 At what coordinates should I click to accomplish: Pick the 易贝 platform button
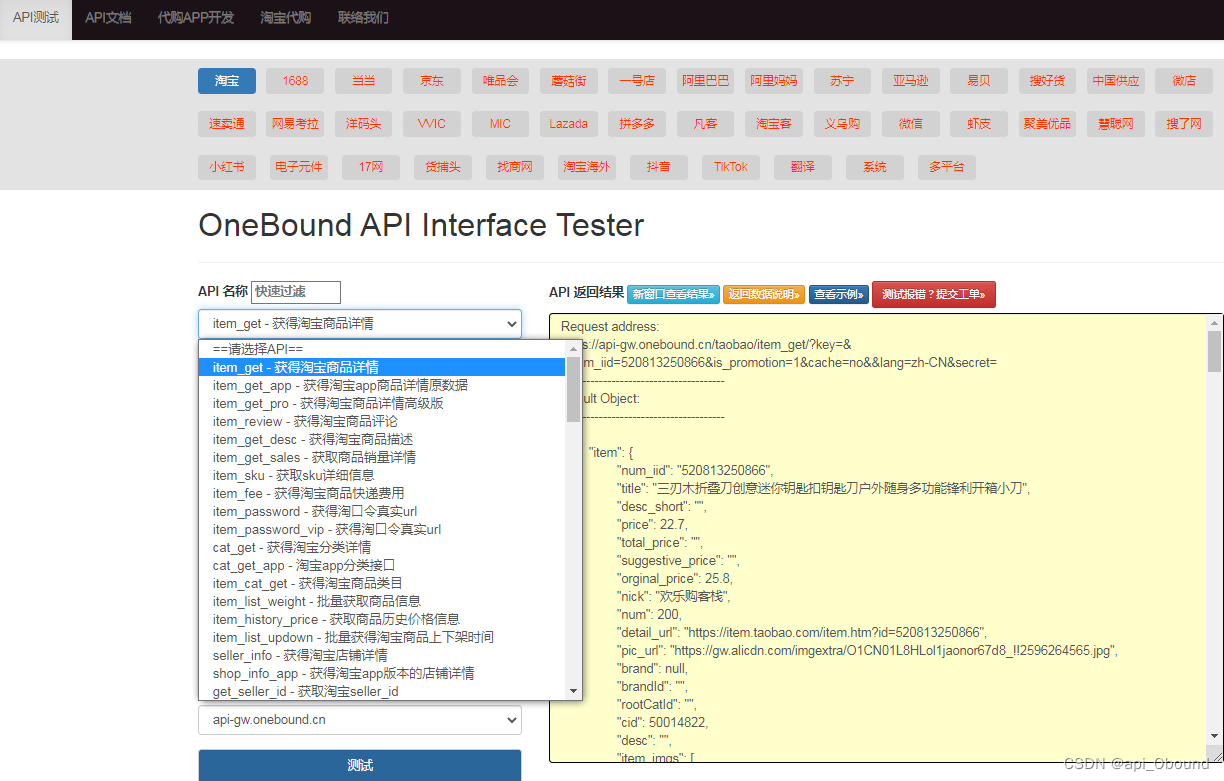[979, 81]
